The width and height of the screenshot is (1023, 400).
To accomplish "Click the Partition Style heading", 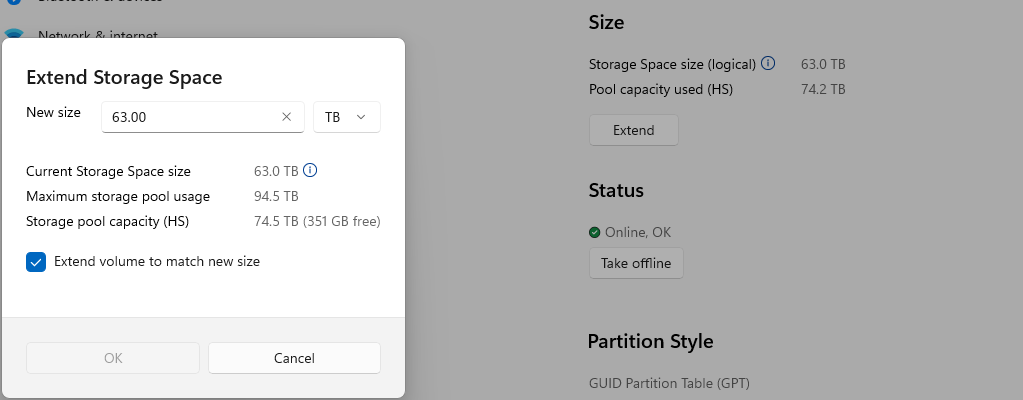I will tap(650, 341).
